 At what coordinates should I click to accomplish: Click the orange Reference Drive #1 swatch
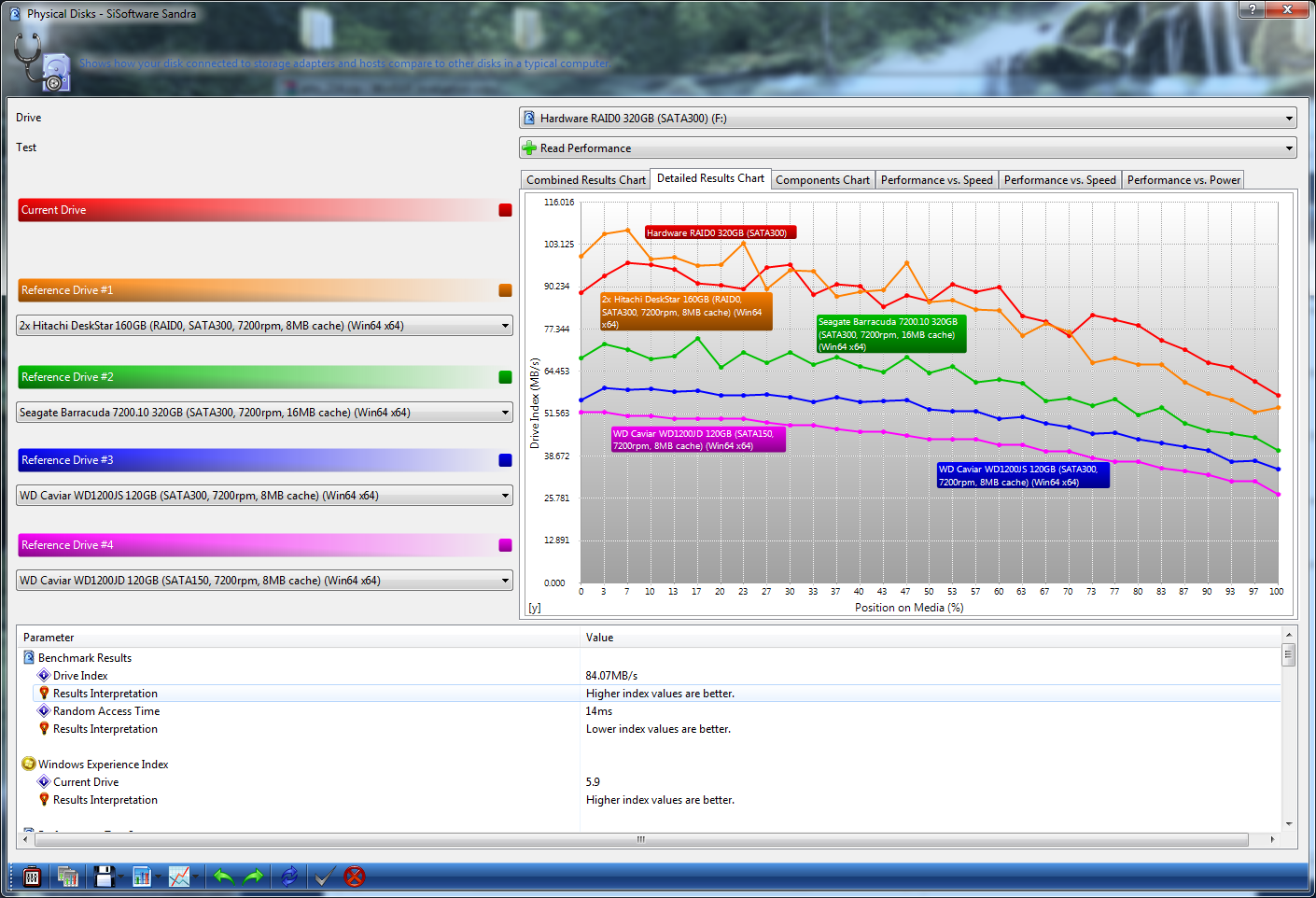coord(505,290)
